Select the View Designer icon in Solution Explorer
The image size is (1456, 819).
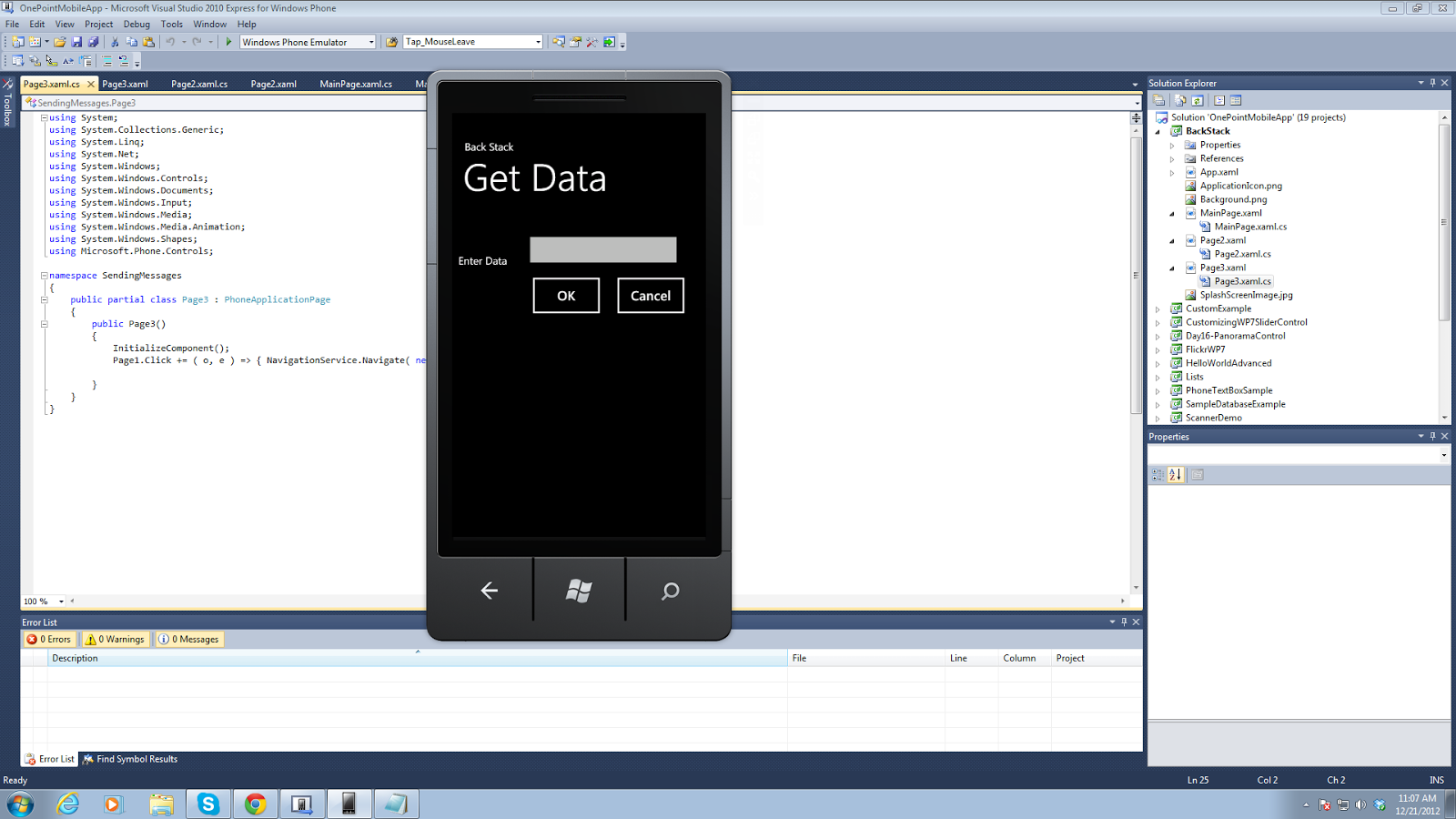1236,100
